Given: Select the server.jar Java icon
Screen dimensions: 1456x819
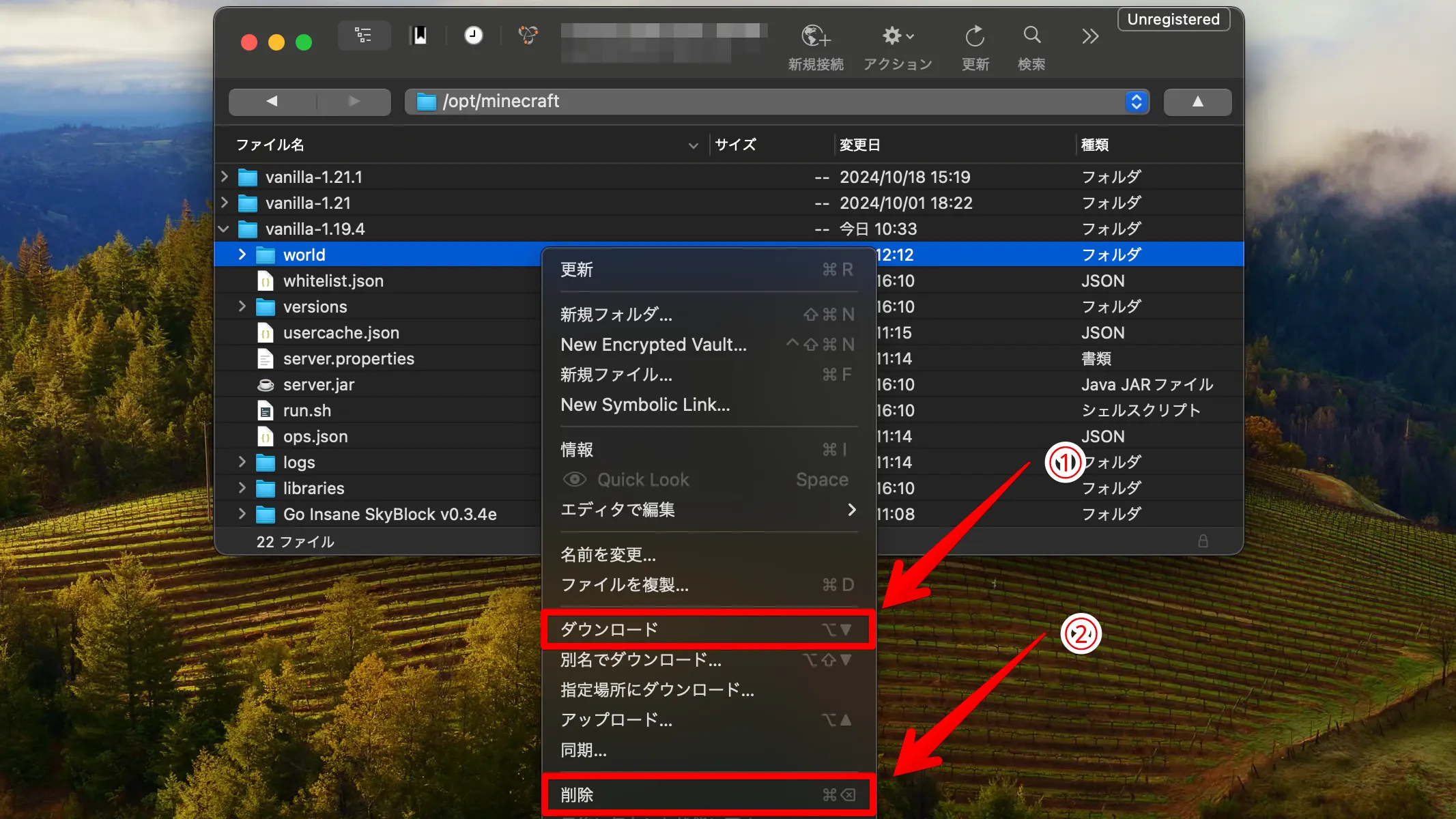Looking at the screenshot, I should pyautogui.click(x=265, y=385).
